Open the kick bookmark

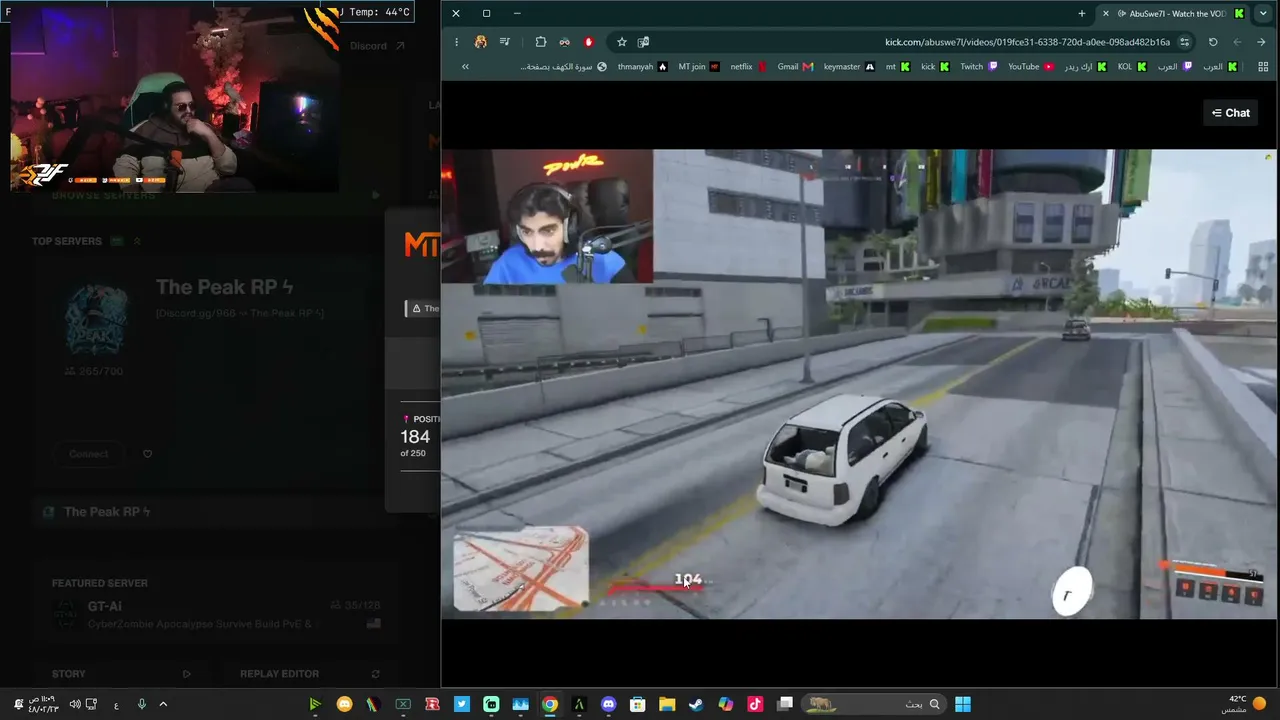tap(935, 67)
